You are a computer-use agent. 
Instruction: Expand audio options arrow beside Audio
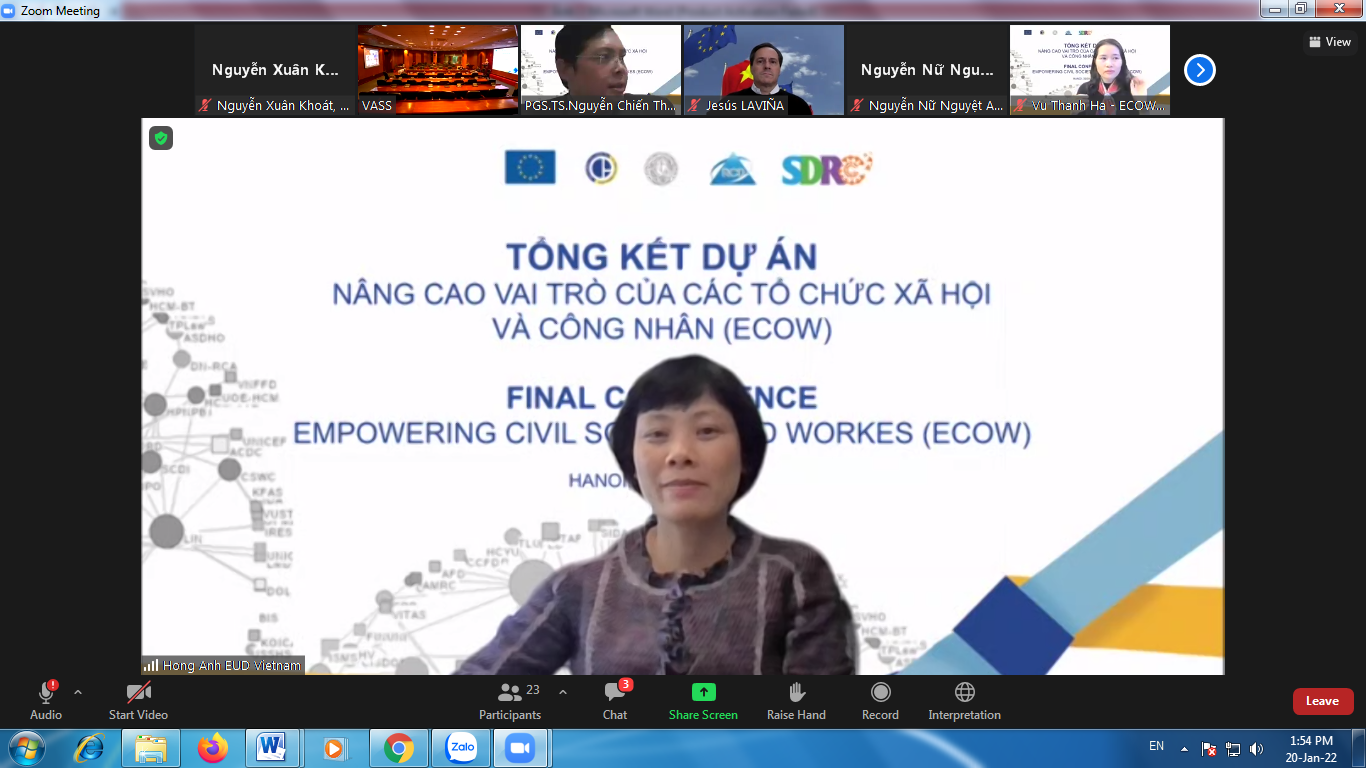pyautogui.click(x=78, y=692)
